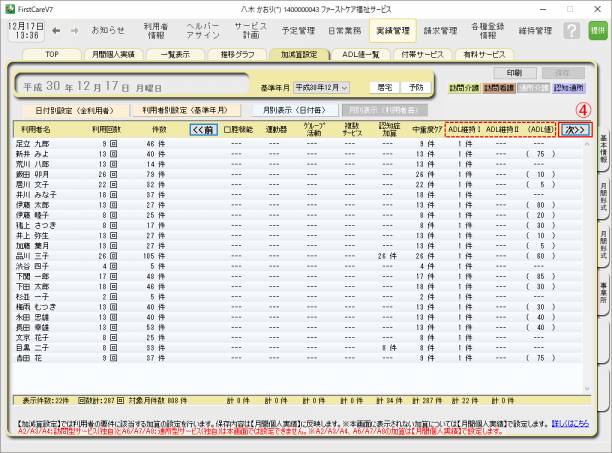Toggle the 予防 filter button
The image size is (612, 453).
point(420,87)
